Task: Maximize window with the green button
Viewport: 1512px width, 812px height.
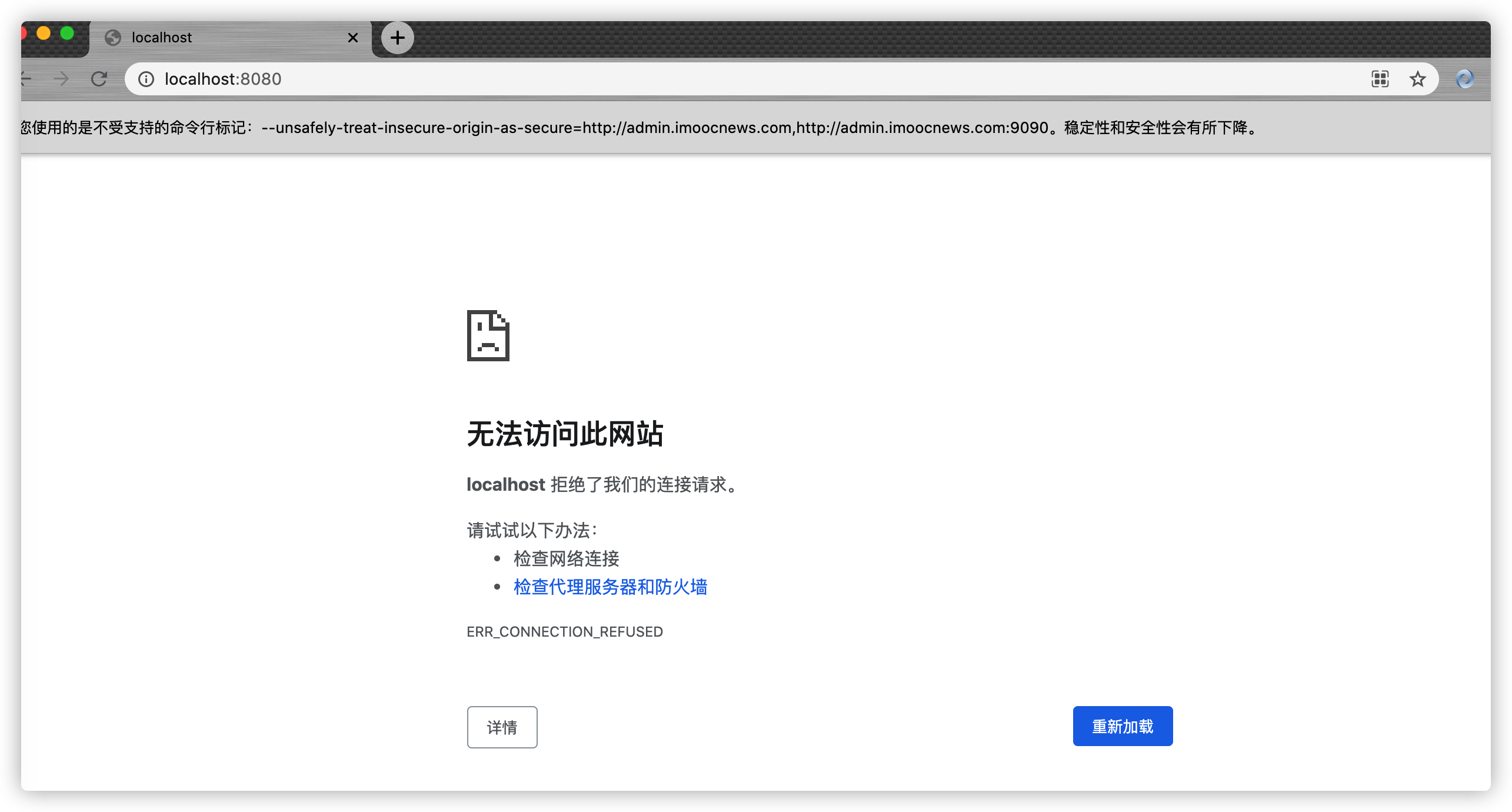Action: point(67,33)
